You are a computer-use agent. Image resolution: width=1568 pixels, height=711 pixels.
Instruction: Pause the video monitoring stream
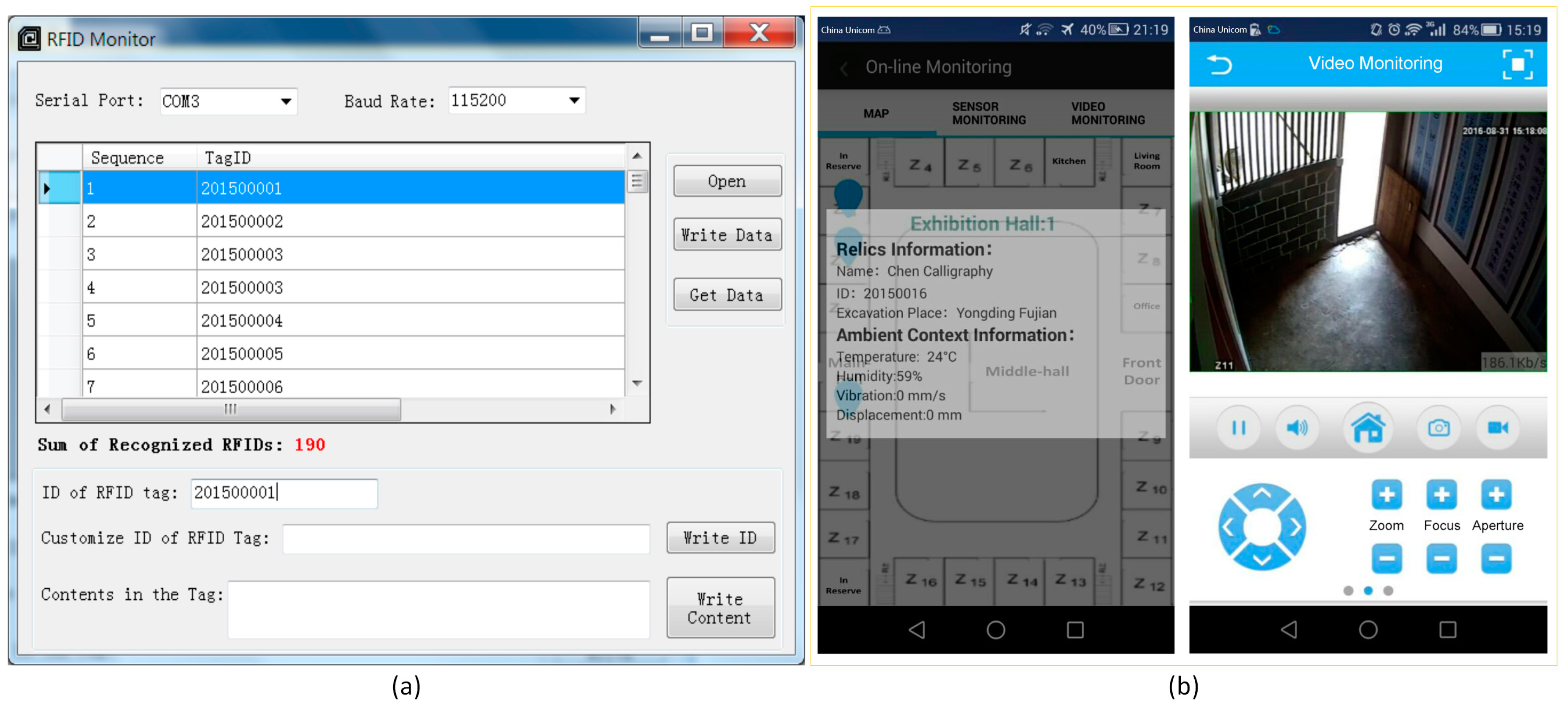[x=1238, y=428]
